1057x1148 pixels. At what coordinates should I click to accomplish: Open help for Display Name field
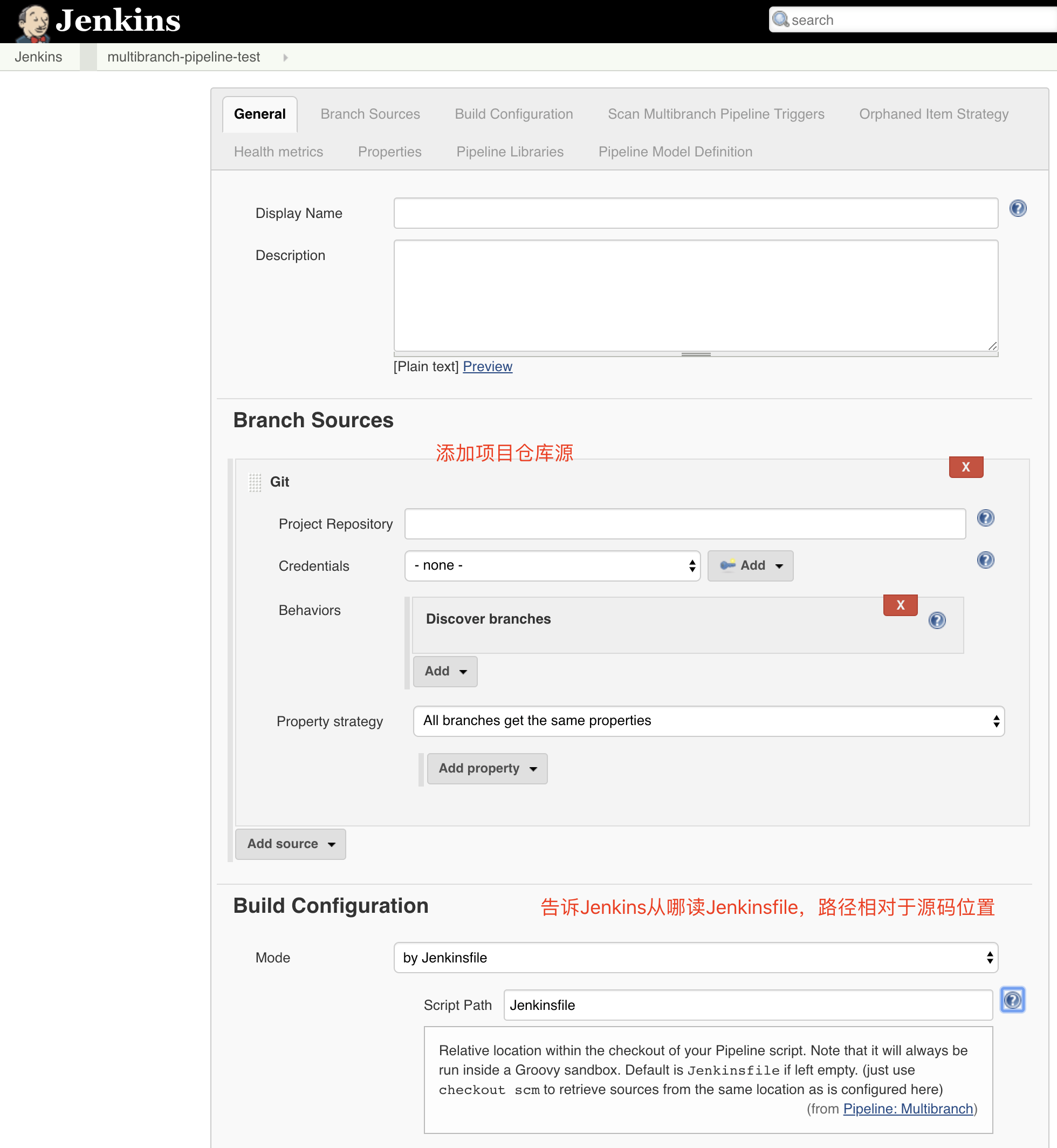click(x=1018, y=208)
